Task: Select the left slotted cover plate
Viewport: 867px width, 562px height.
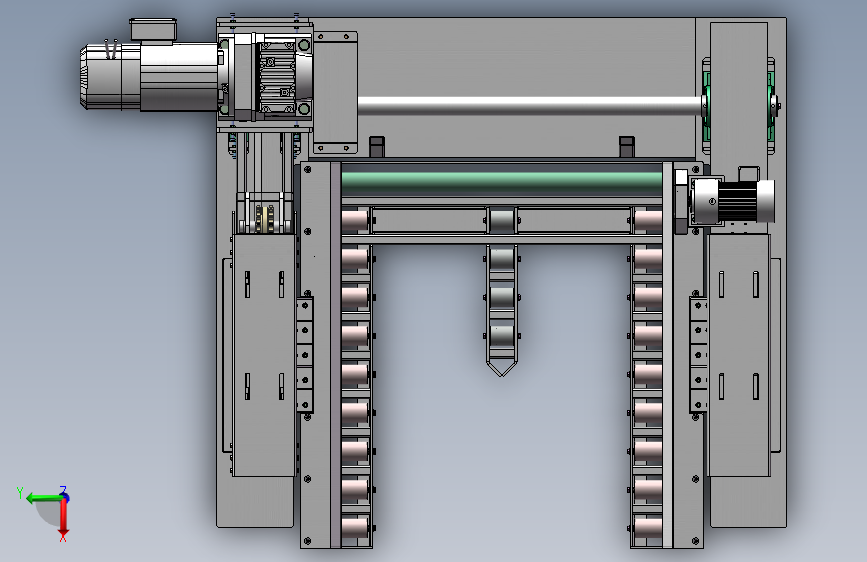Action: pos(264,355)
